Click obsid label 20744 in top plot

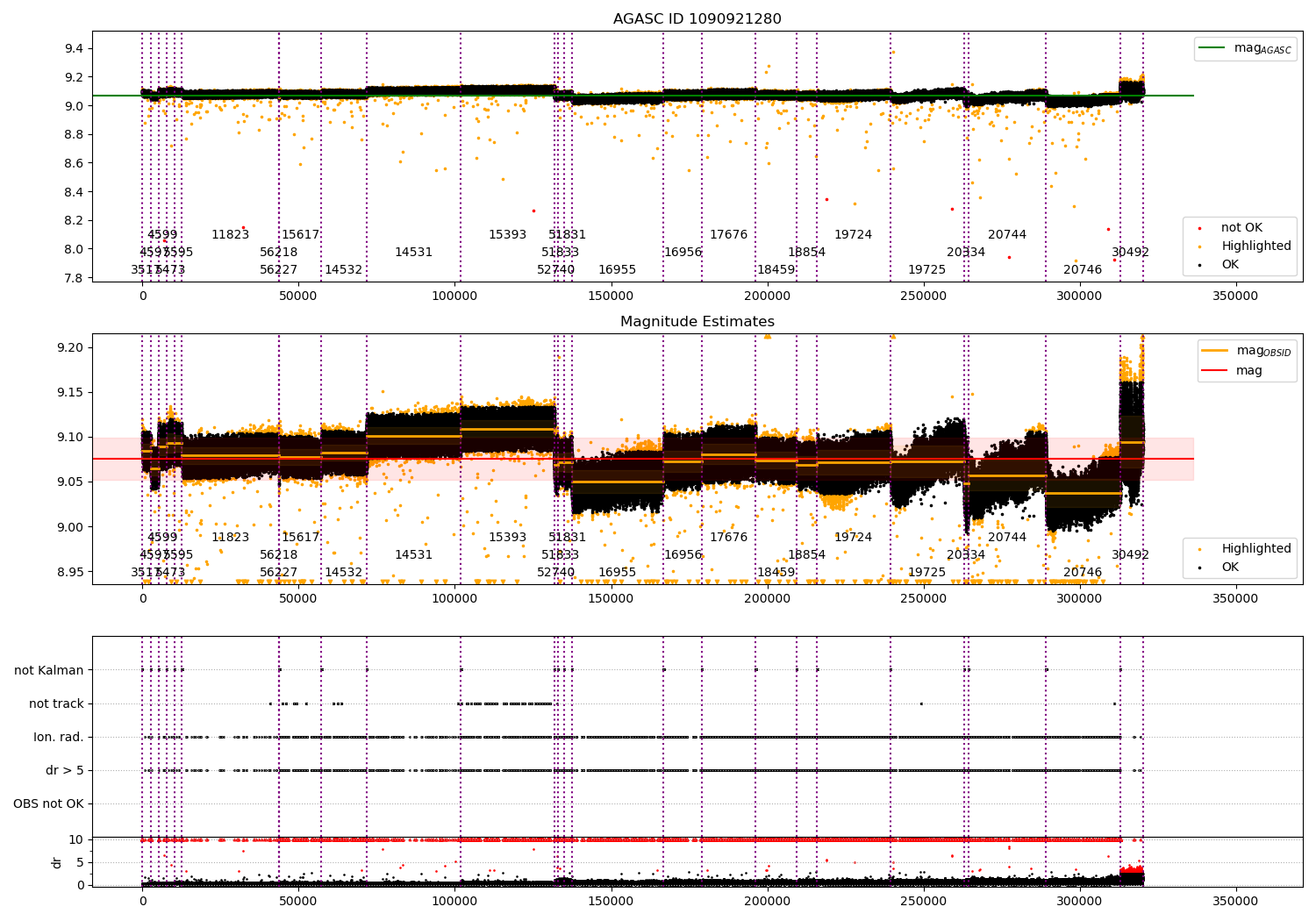1007,235
